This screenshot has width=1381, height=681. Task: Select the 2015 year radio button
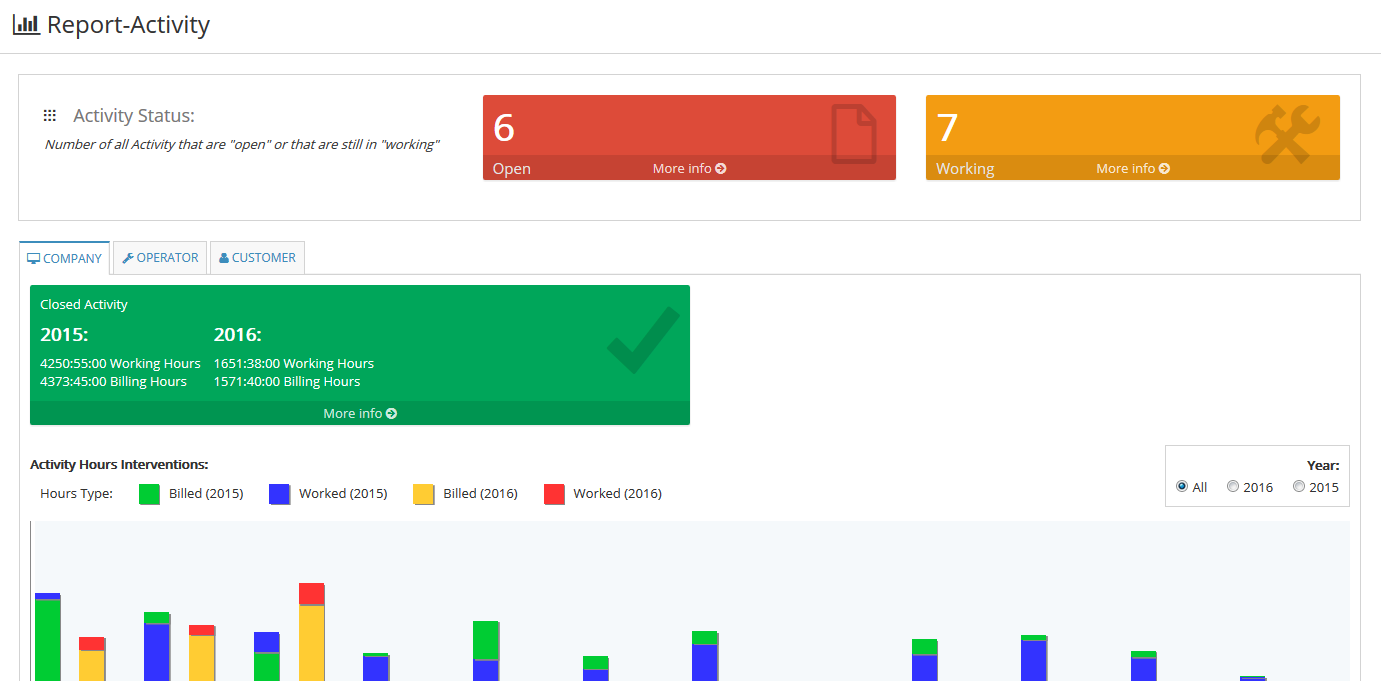[1299, 486]
